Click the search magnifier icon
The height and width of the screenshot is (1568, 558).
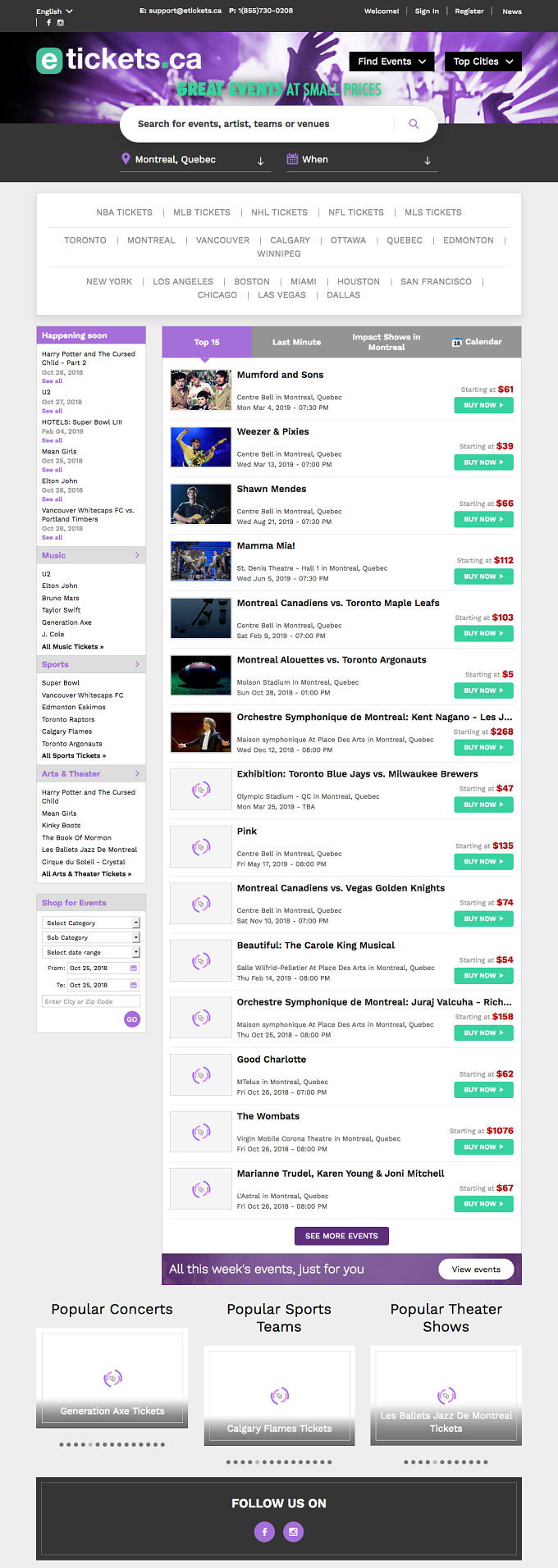click(414, 124)
